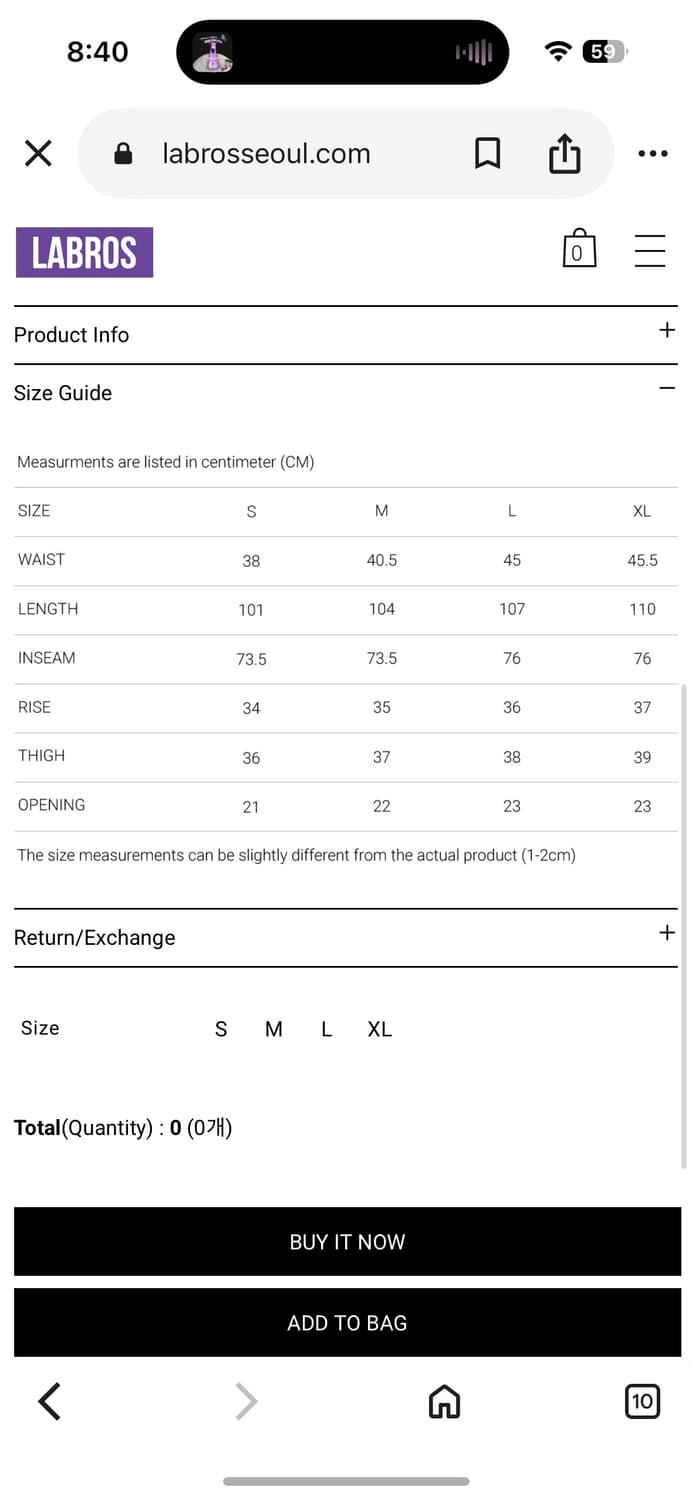Viewport: 692px width, 1500px height.
Task: Open the three-dot browser menu
Action: coord(652,154)
